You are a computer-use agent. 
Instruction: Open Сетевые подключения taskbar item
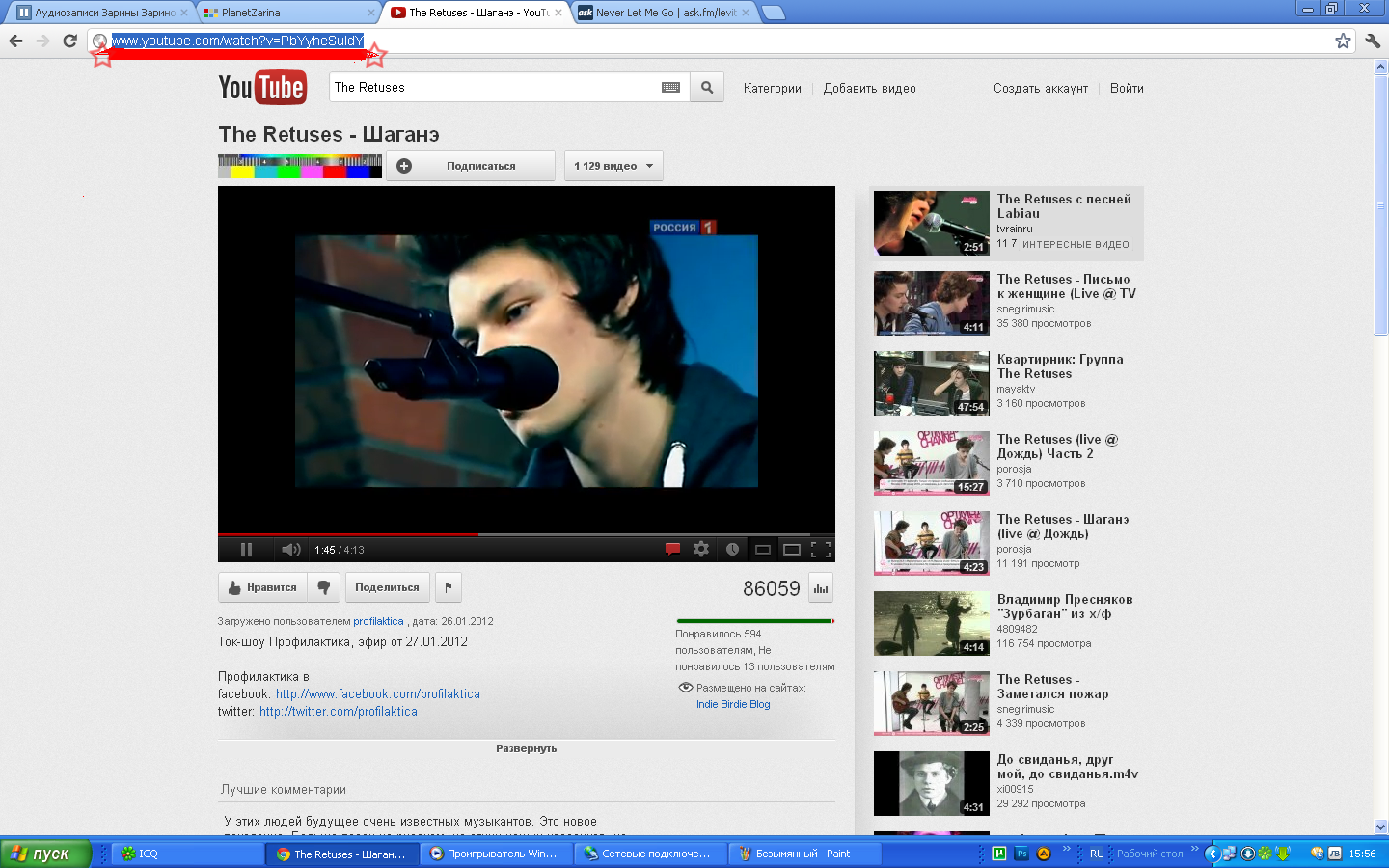pos(650,854)
